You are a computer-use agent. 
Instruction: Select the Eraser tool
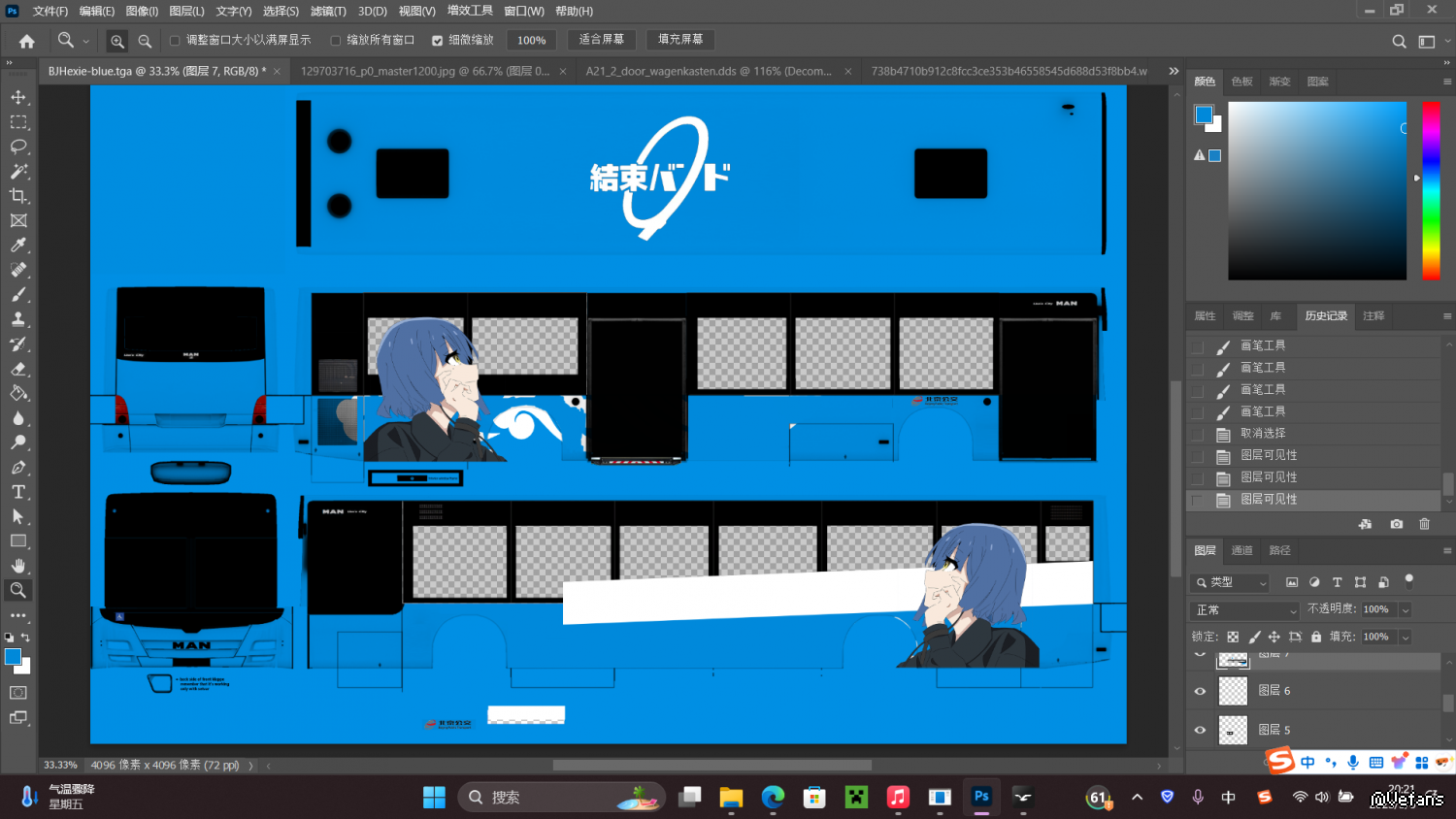pos(18,369)
